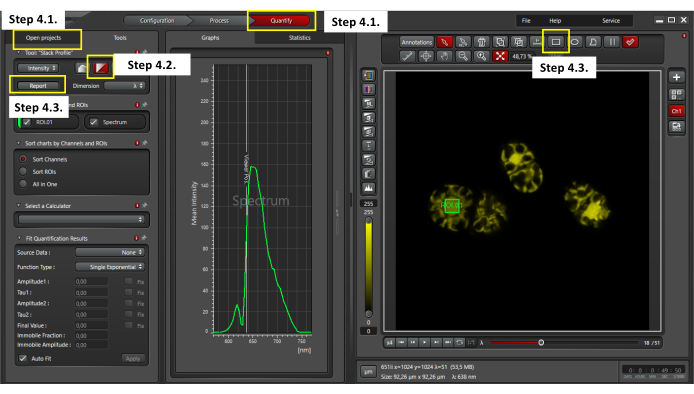Open the Statistics tab
Viewport: 694px width, 394px height.
300,38
